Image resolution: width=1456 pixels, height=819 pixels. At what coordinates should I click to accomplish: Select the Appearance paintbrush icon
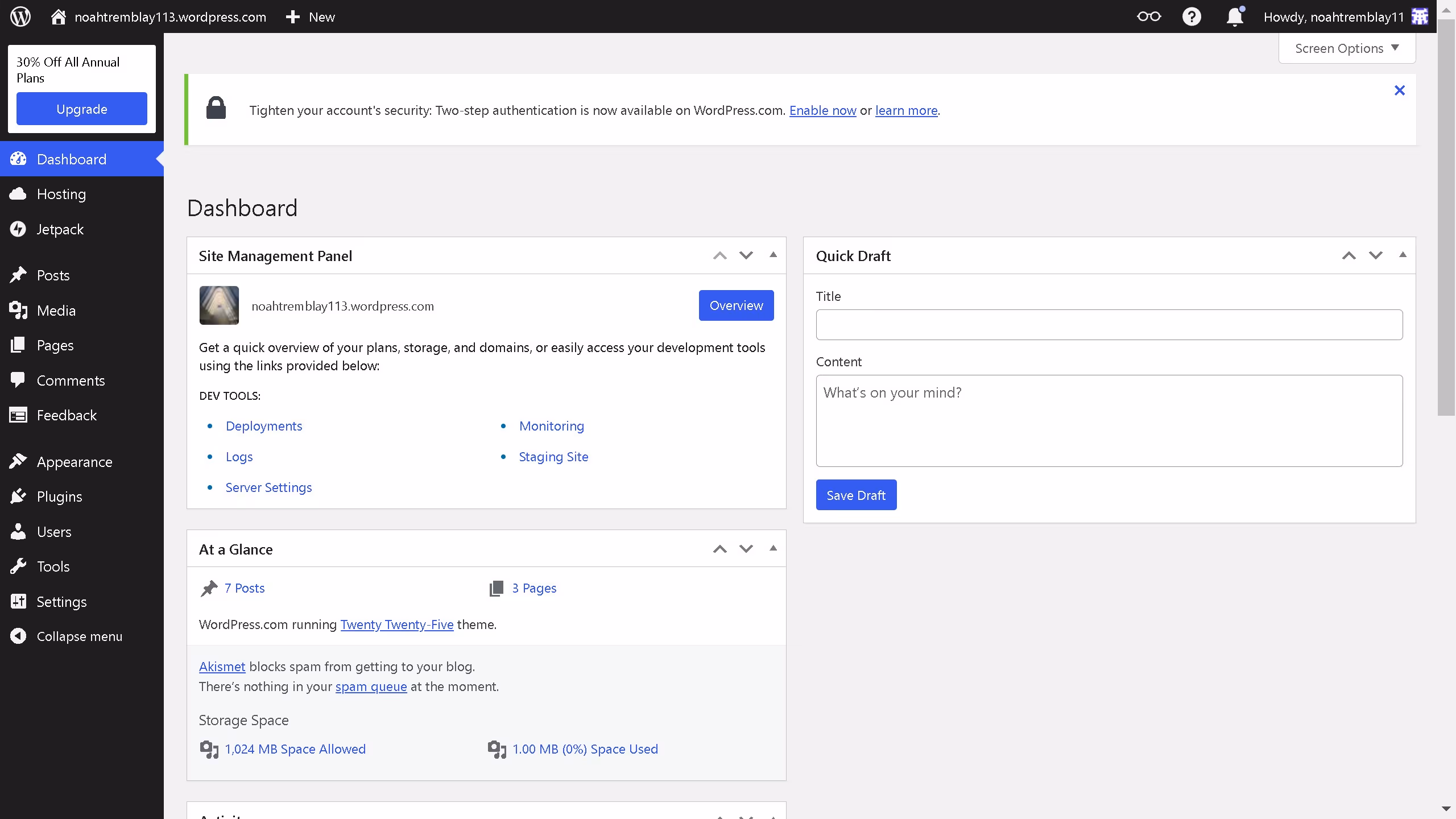(19, 461)
